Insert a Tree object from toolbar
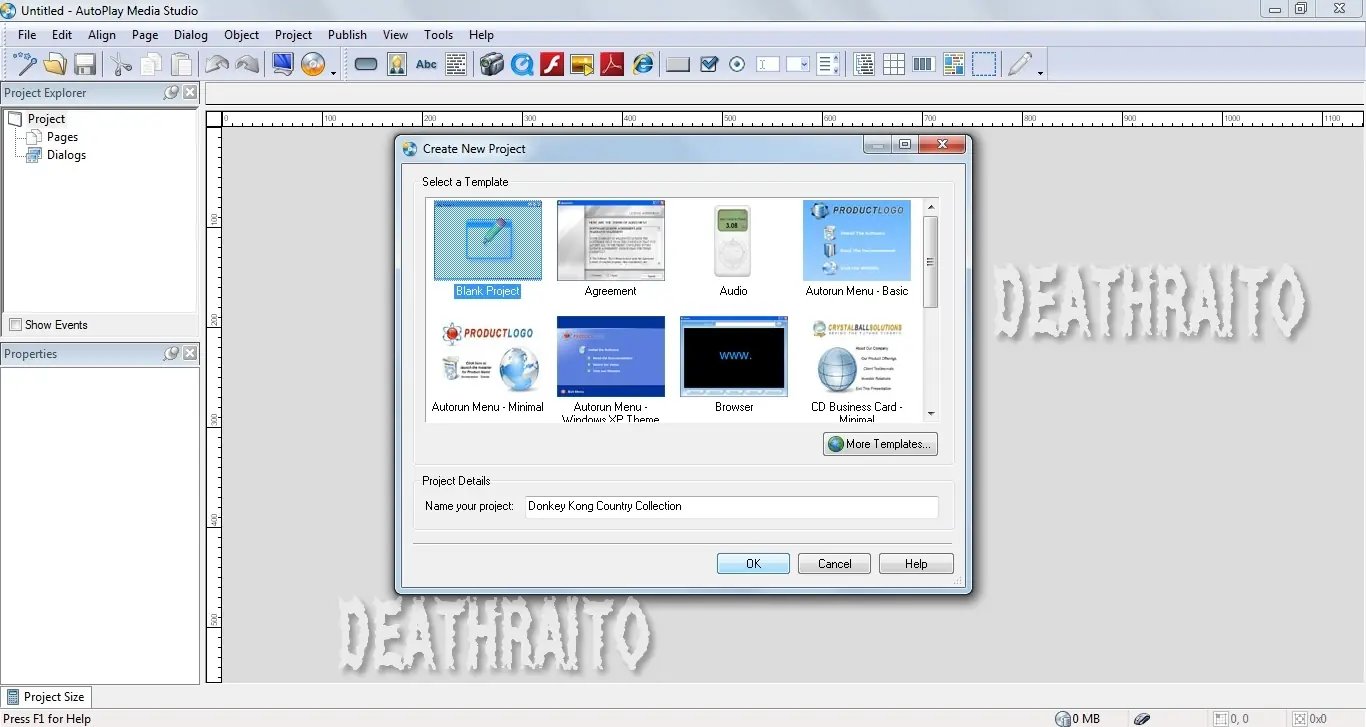The height and width of the screenshot is (727, 1366). (x=864, y=65)
